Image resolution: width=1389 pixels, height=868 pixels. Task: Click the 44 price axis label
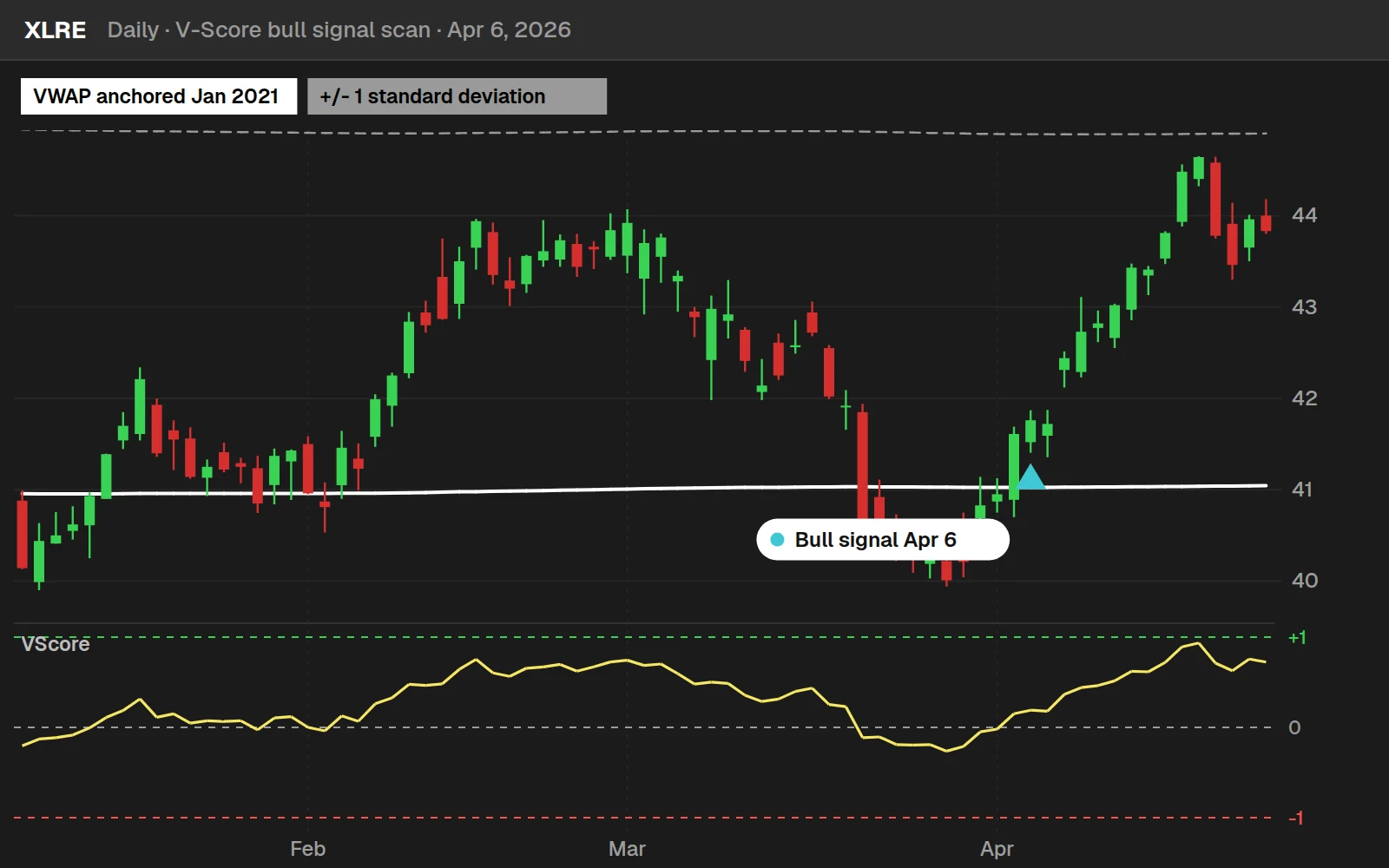pyautogui.click(x=1304, y=215)
